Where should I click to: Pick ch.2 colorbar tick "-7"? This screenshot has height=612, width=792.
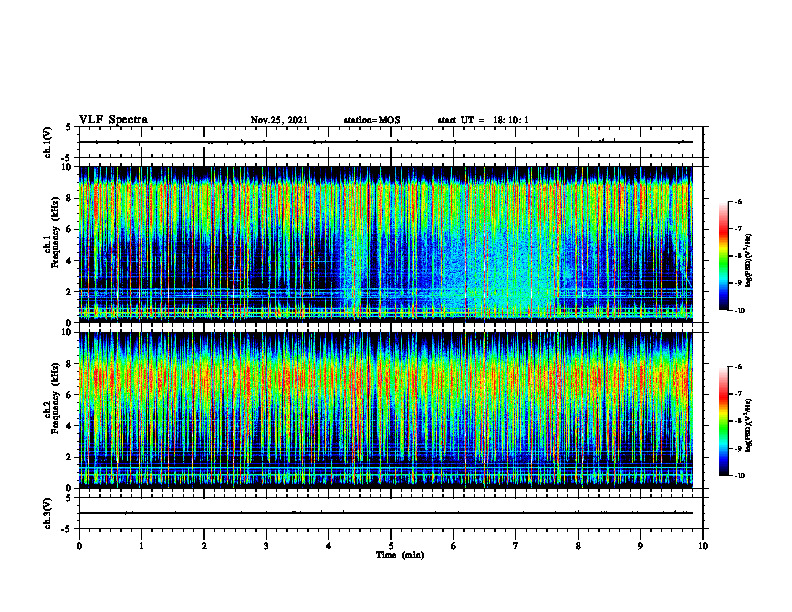click(x=739, y=394)
